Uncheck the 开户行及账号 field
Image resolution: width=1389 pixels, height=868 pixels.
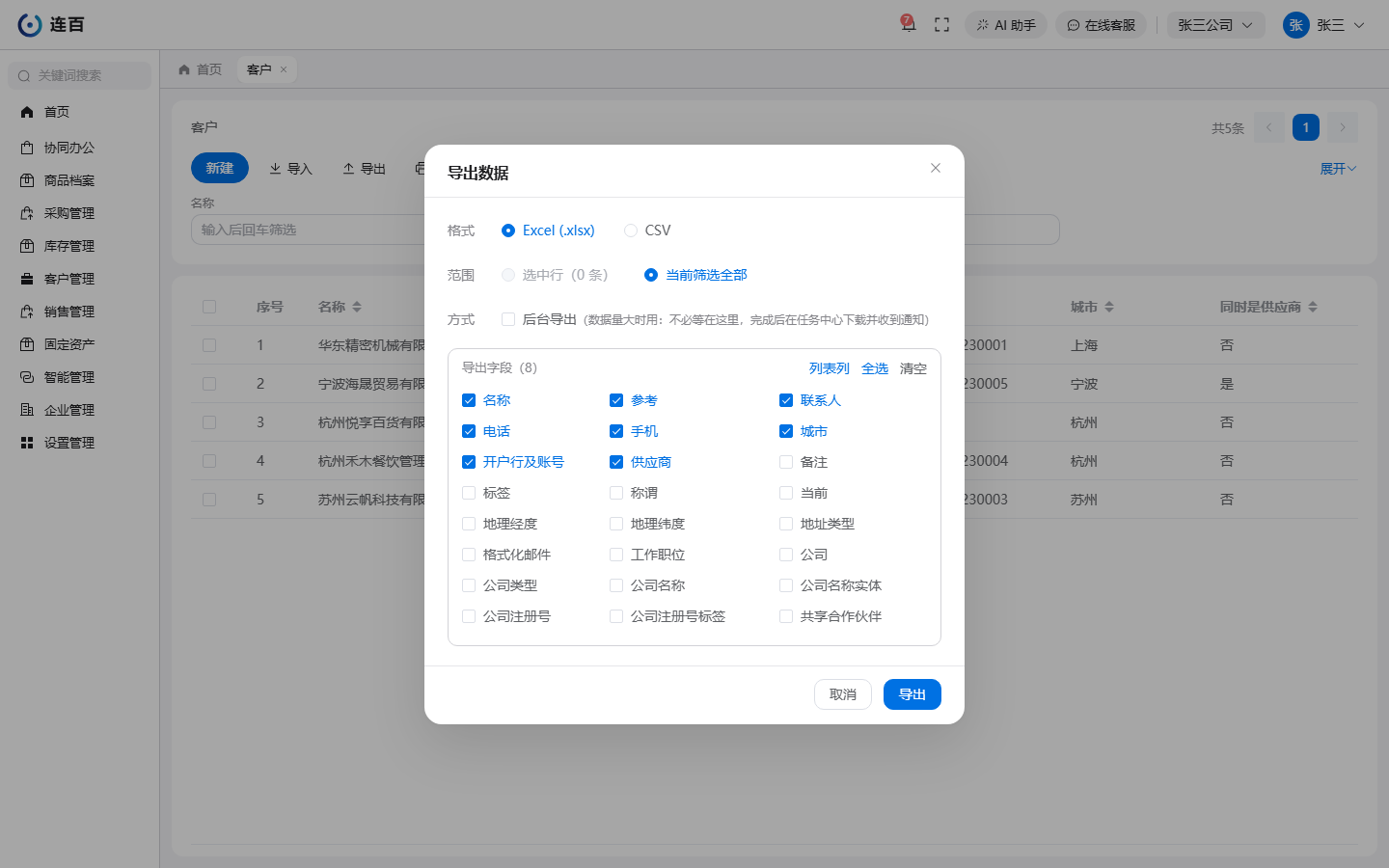point(469,462)
